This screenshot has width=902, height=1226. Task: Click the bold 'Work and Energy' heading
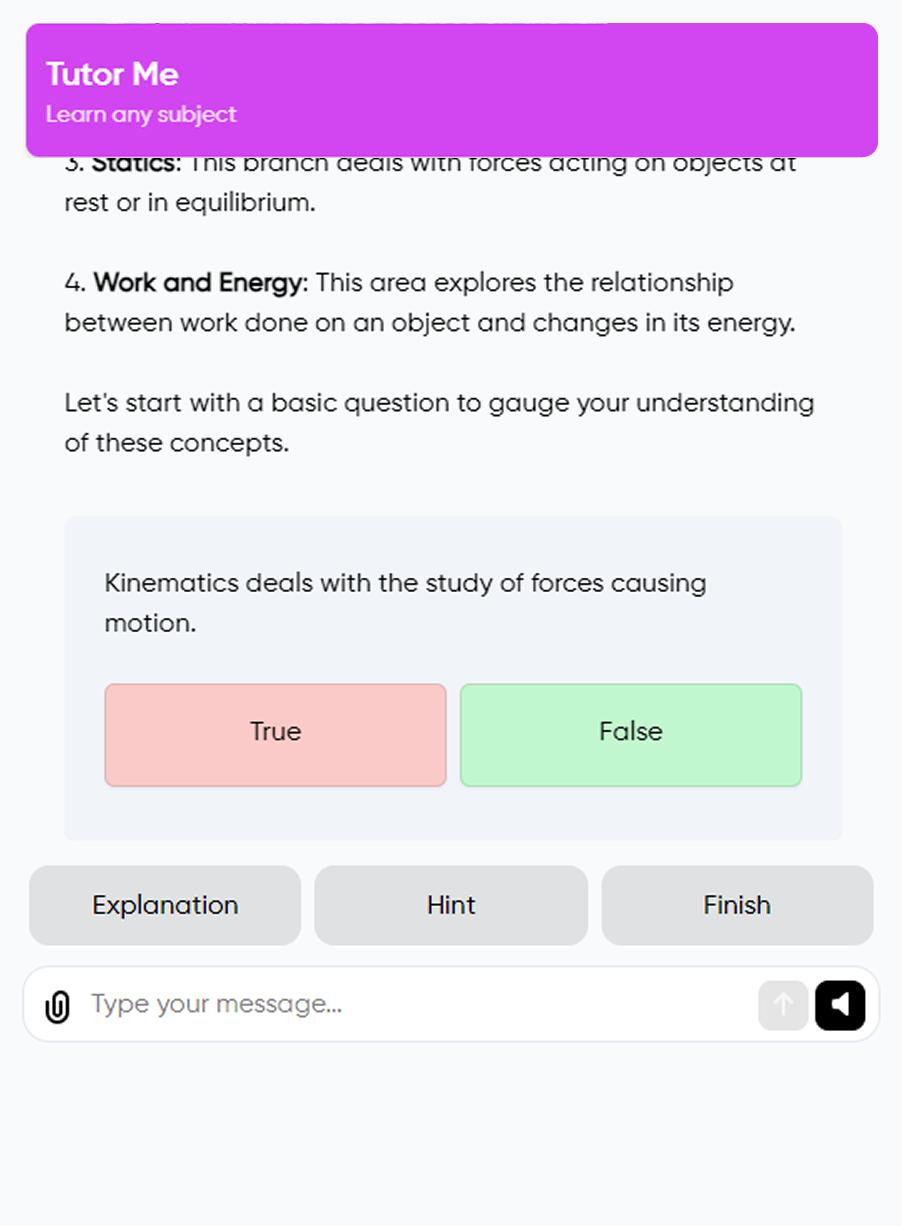pyautogui.click(x=198, y=283)
